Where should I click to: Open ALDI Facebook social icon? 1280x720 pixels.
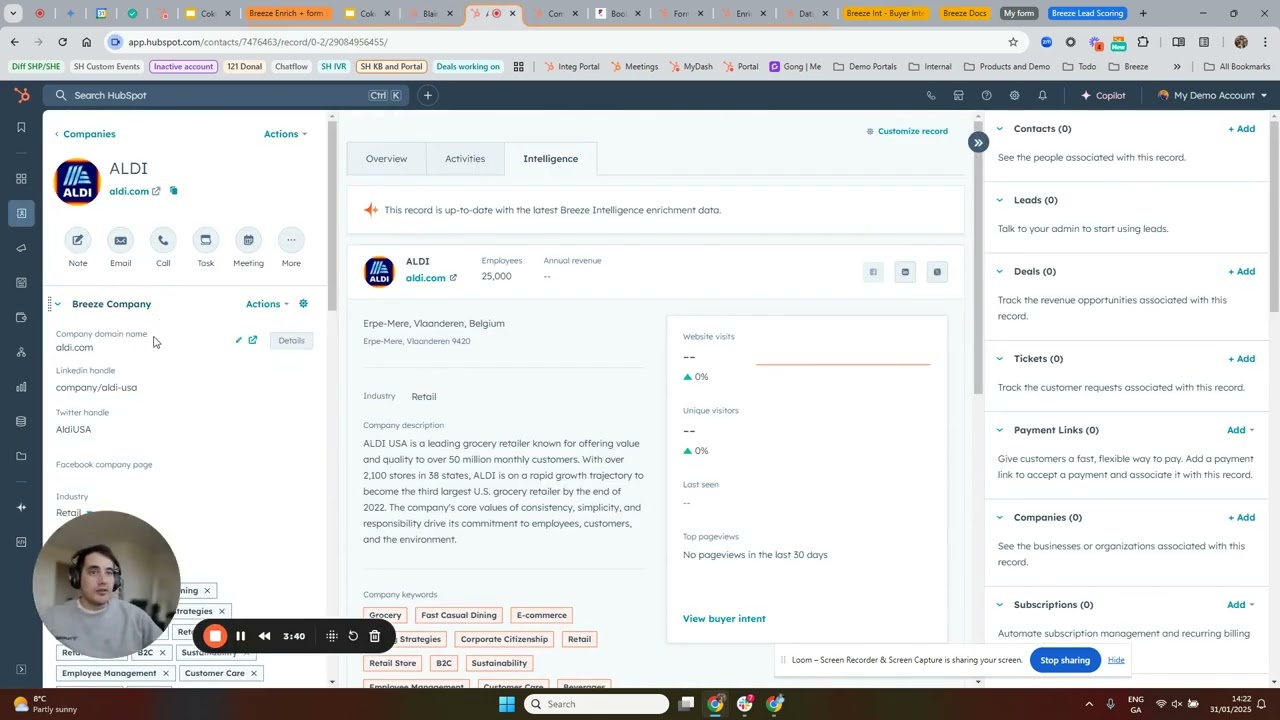(x=873, y=272)
